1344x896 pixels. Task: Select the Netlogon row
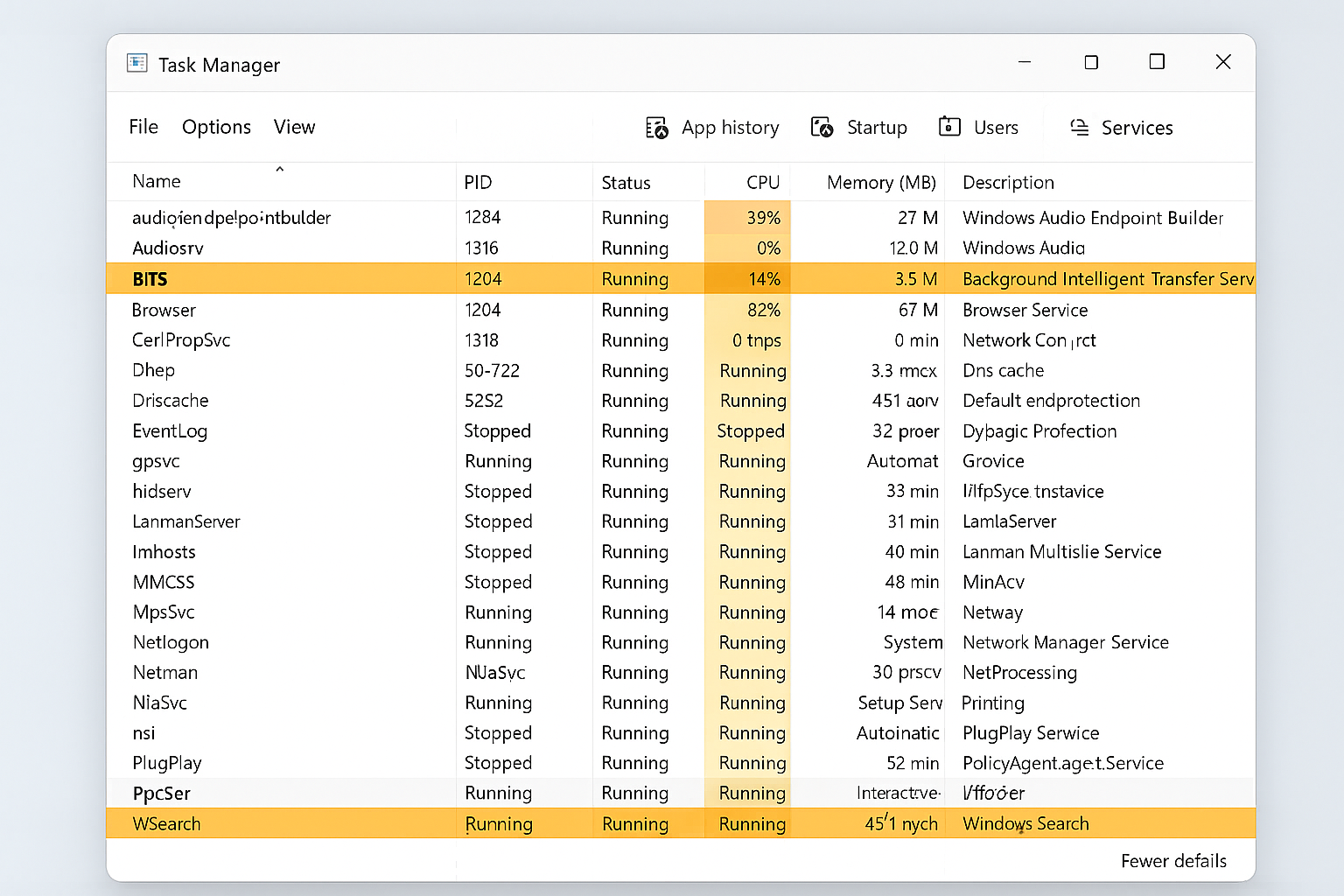(x=681, y=642)
